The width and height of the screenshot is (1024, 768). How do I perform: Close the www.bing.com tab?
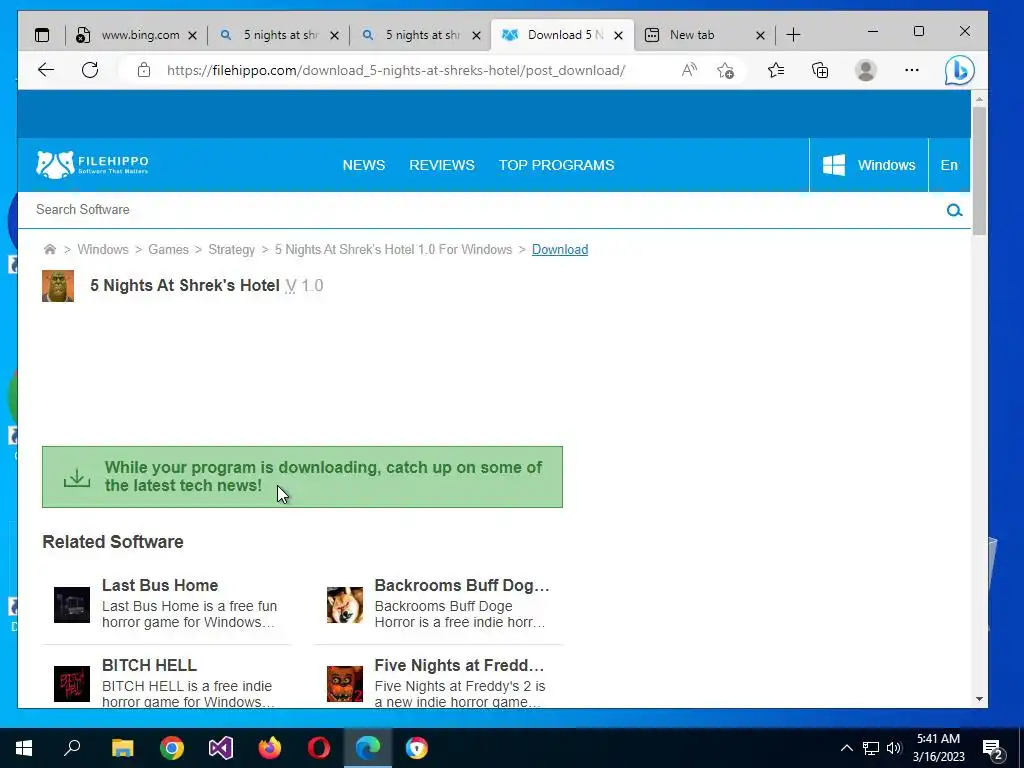pyautogui.click(x=193, y=36)
